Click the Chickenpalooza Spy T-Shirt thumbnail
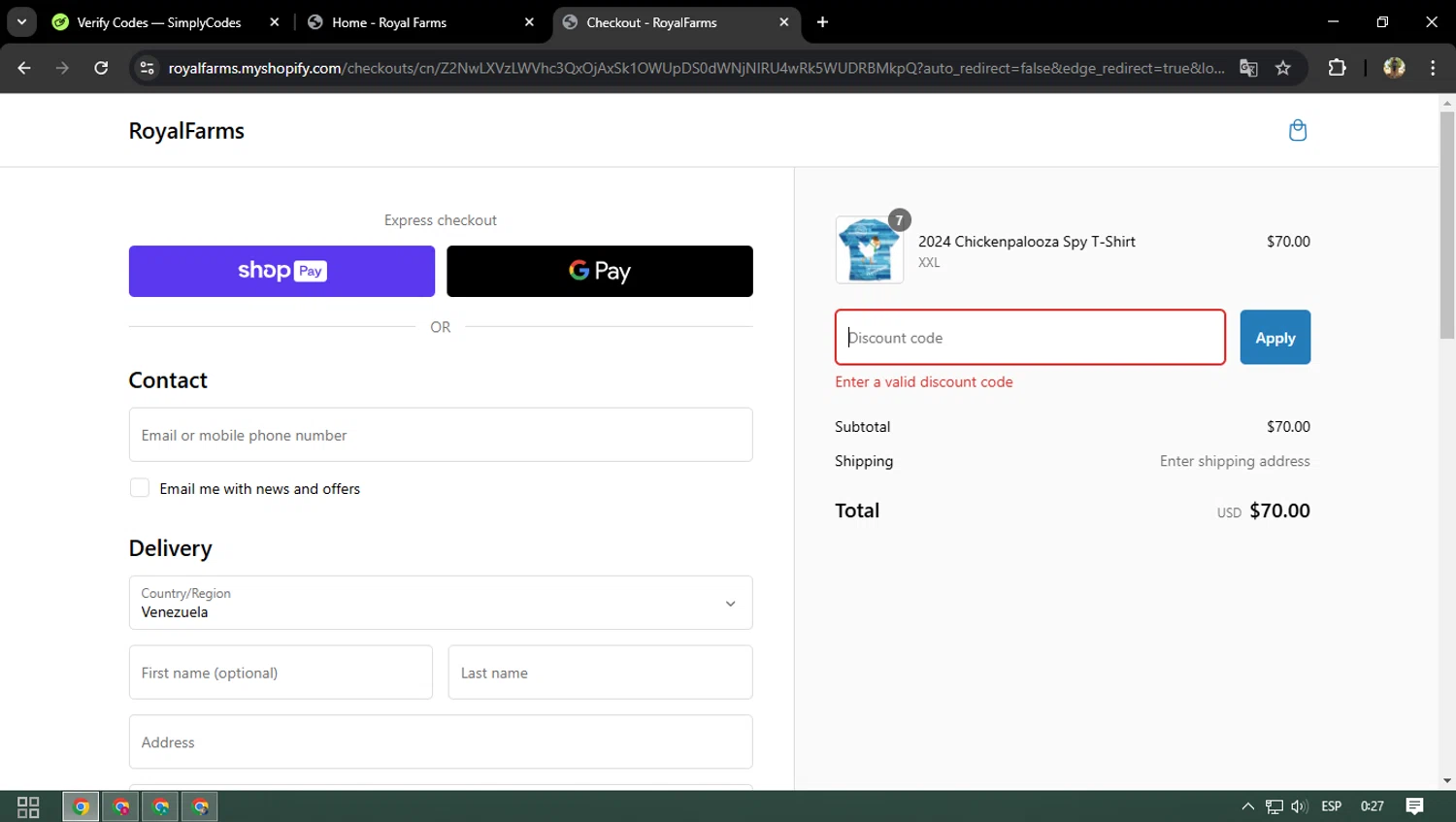1456x822 pixels. pos(870,249)
